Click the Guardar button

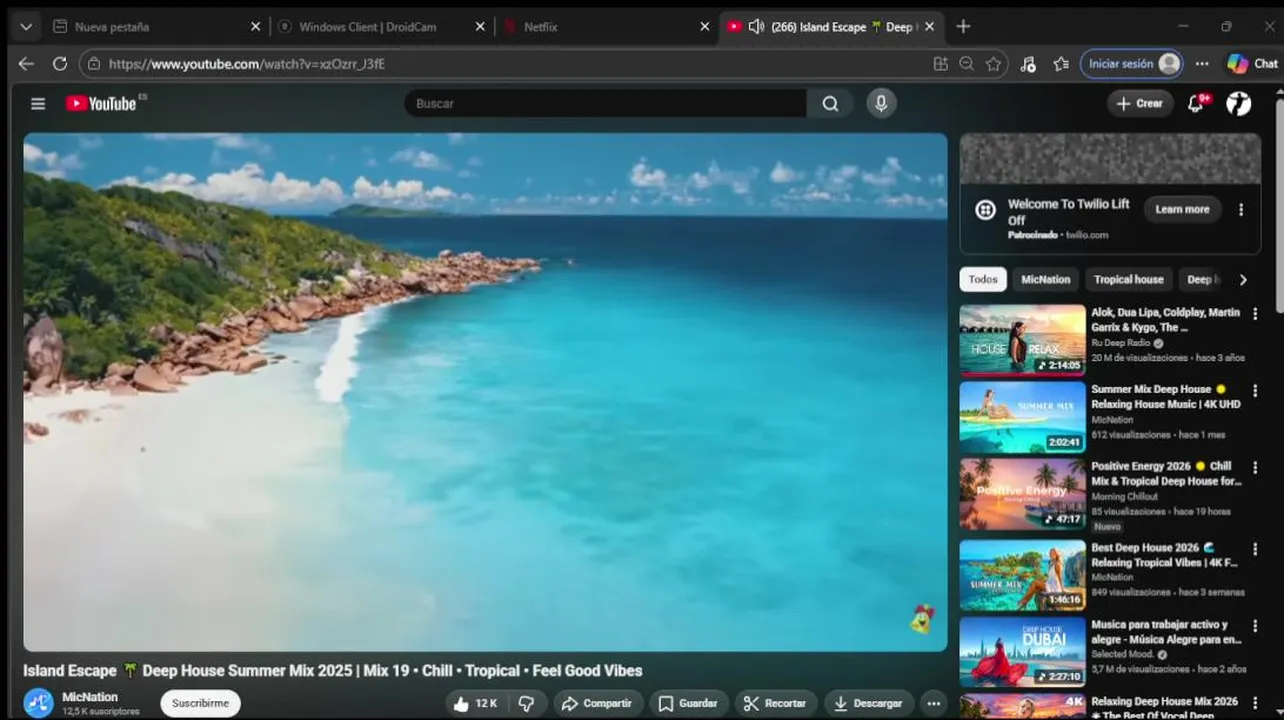688,703
